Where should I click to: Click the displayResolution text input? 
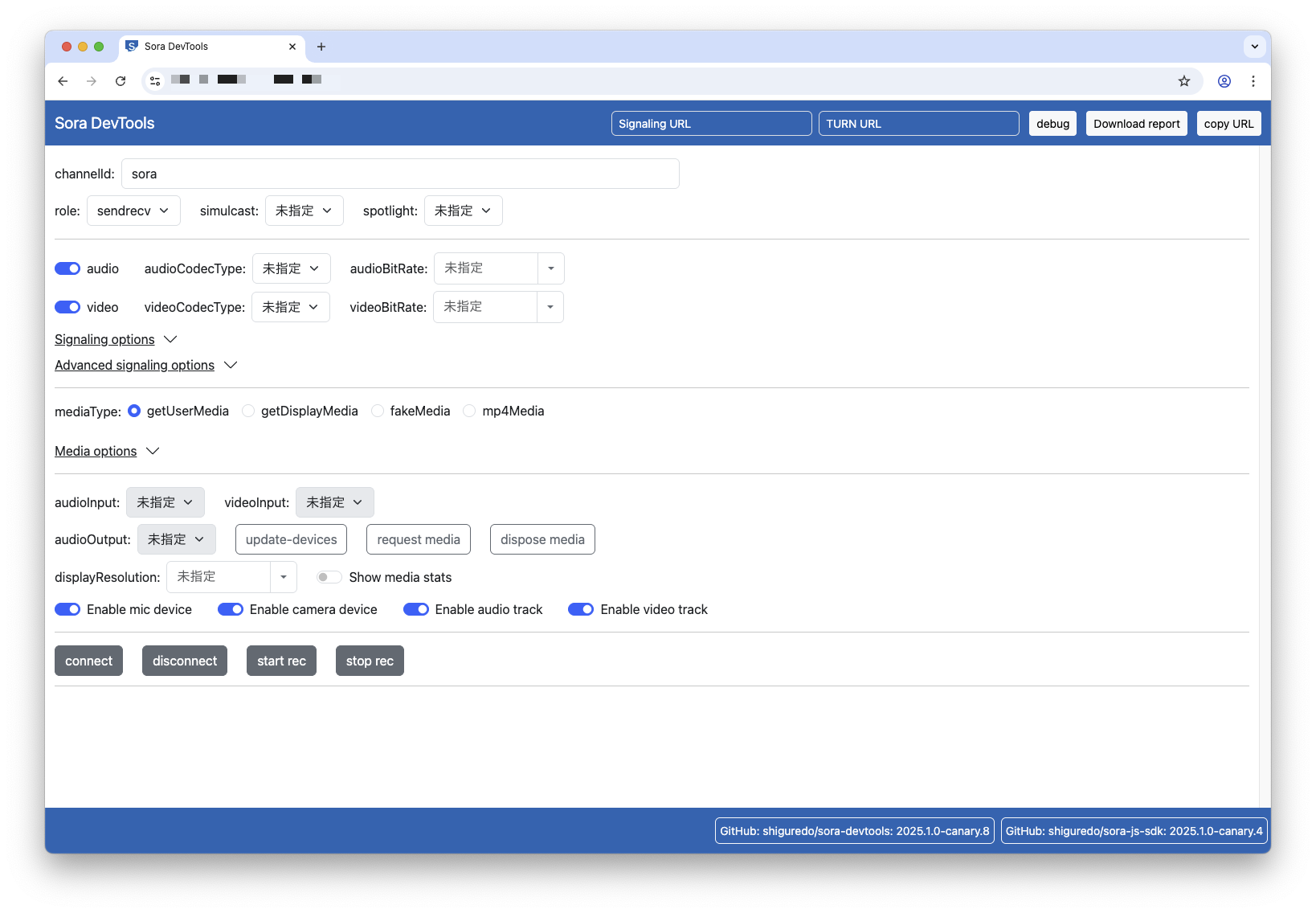coord(219,577)
